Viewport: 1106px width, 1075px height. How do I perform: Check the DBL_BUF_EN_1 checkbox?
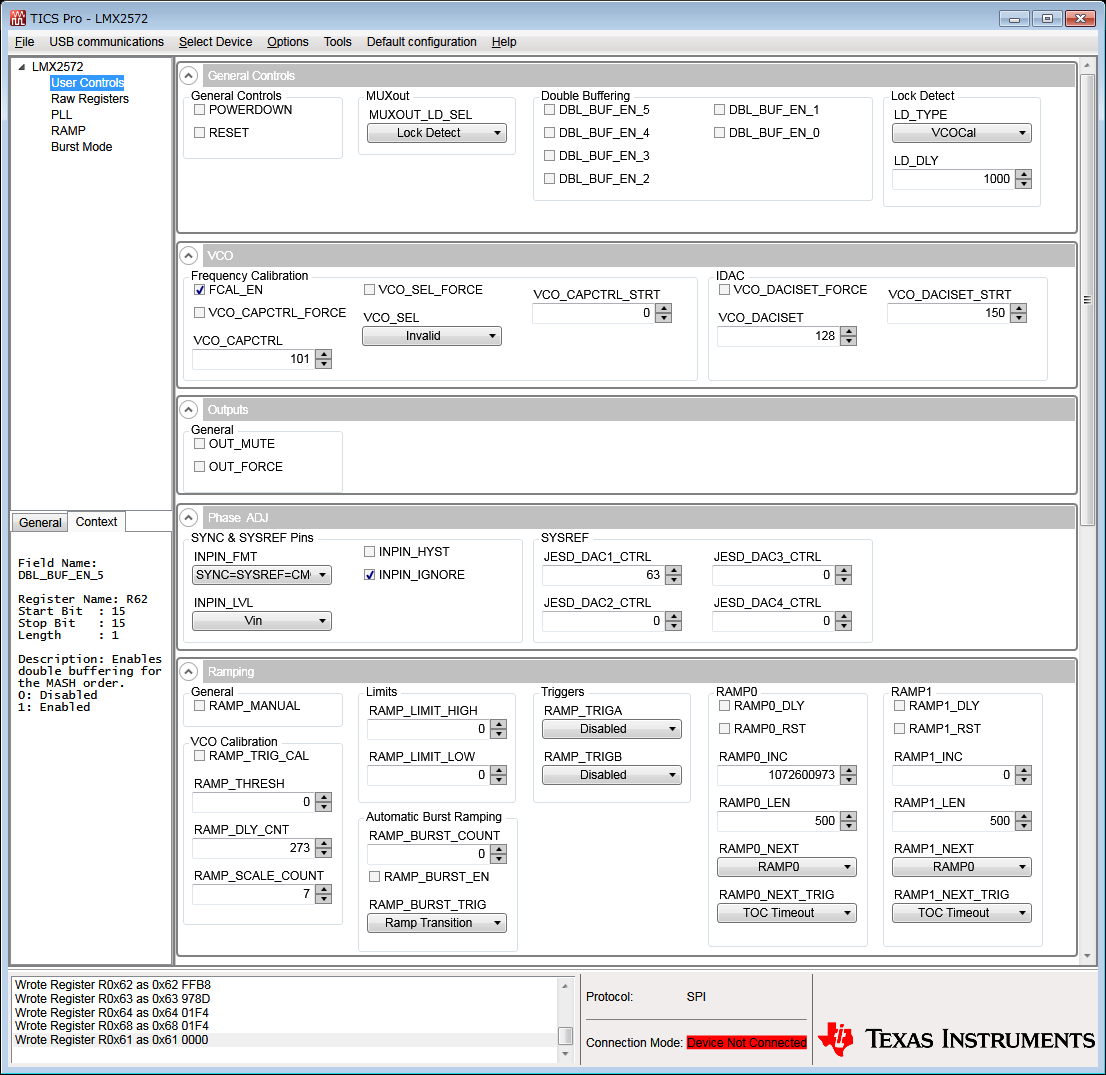[719, 110]
